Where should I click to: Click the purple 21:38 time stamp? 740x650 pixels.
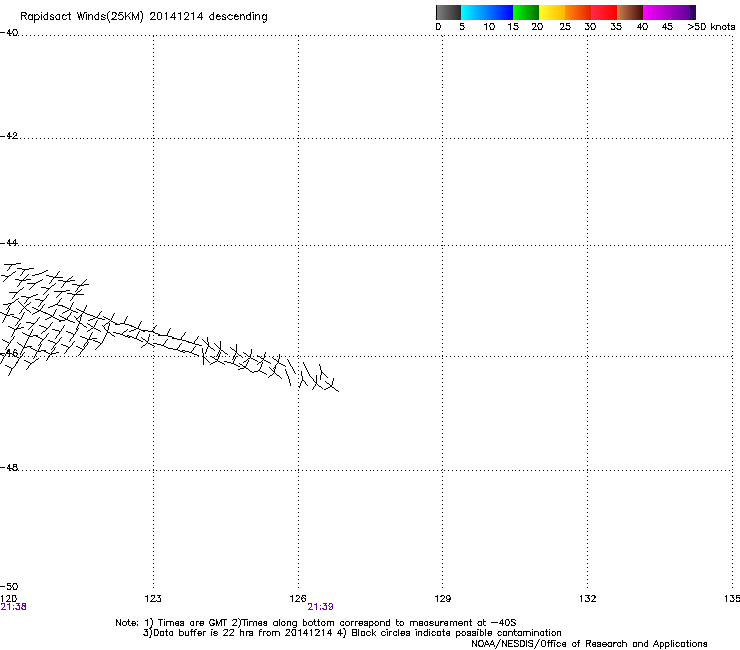[13, 607]
